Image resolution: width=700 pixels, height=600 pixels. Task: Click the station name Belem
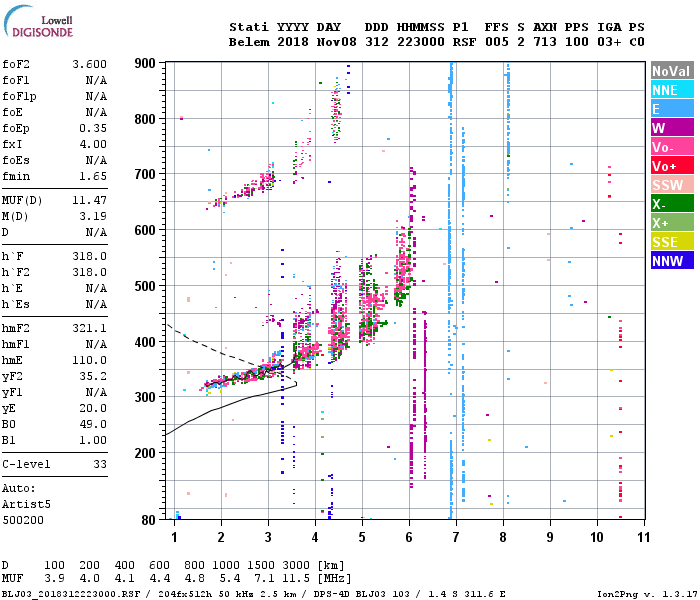[249, 42]
